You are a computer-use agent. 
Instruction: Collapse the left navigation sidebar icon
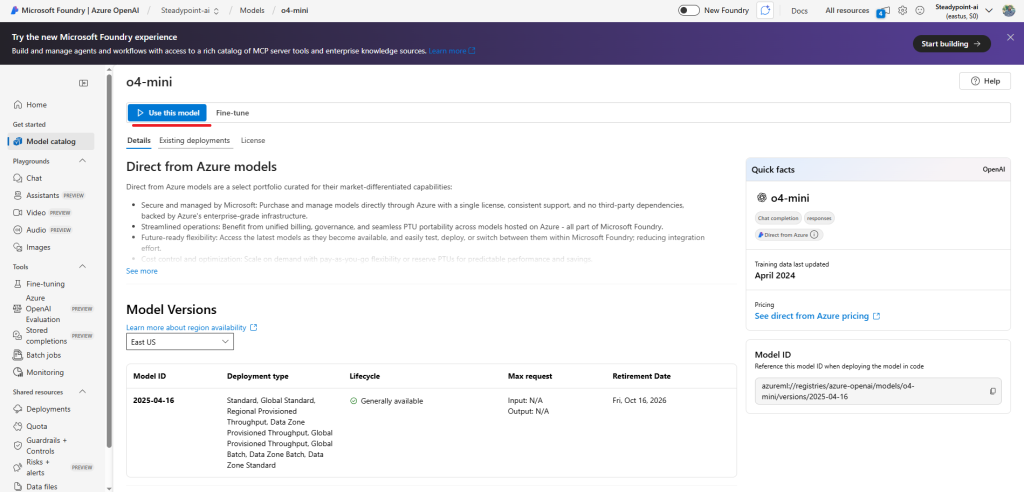click(x=83, y=83)
